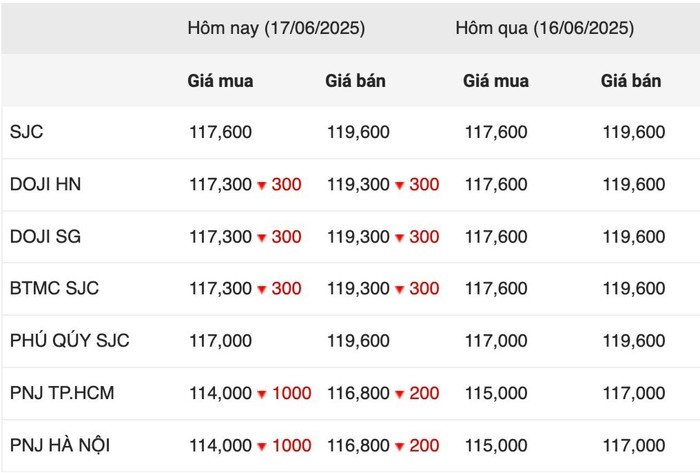Click the red down arrow beside DOJI HN buy price
The image size is (700, 473).
pos(262,185)
